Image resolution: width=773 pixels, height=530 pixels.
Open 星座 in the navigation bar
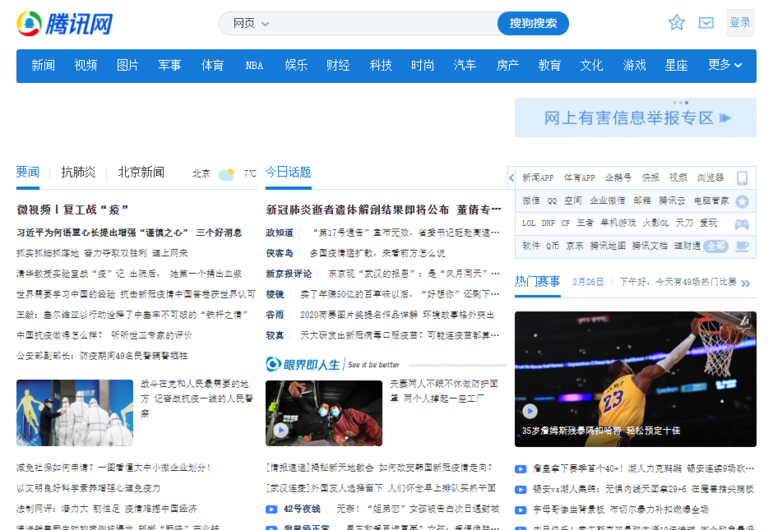[676, 66]
